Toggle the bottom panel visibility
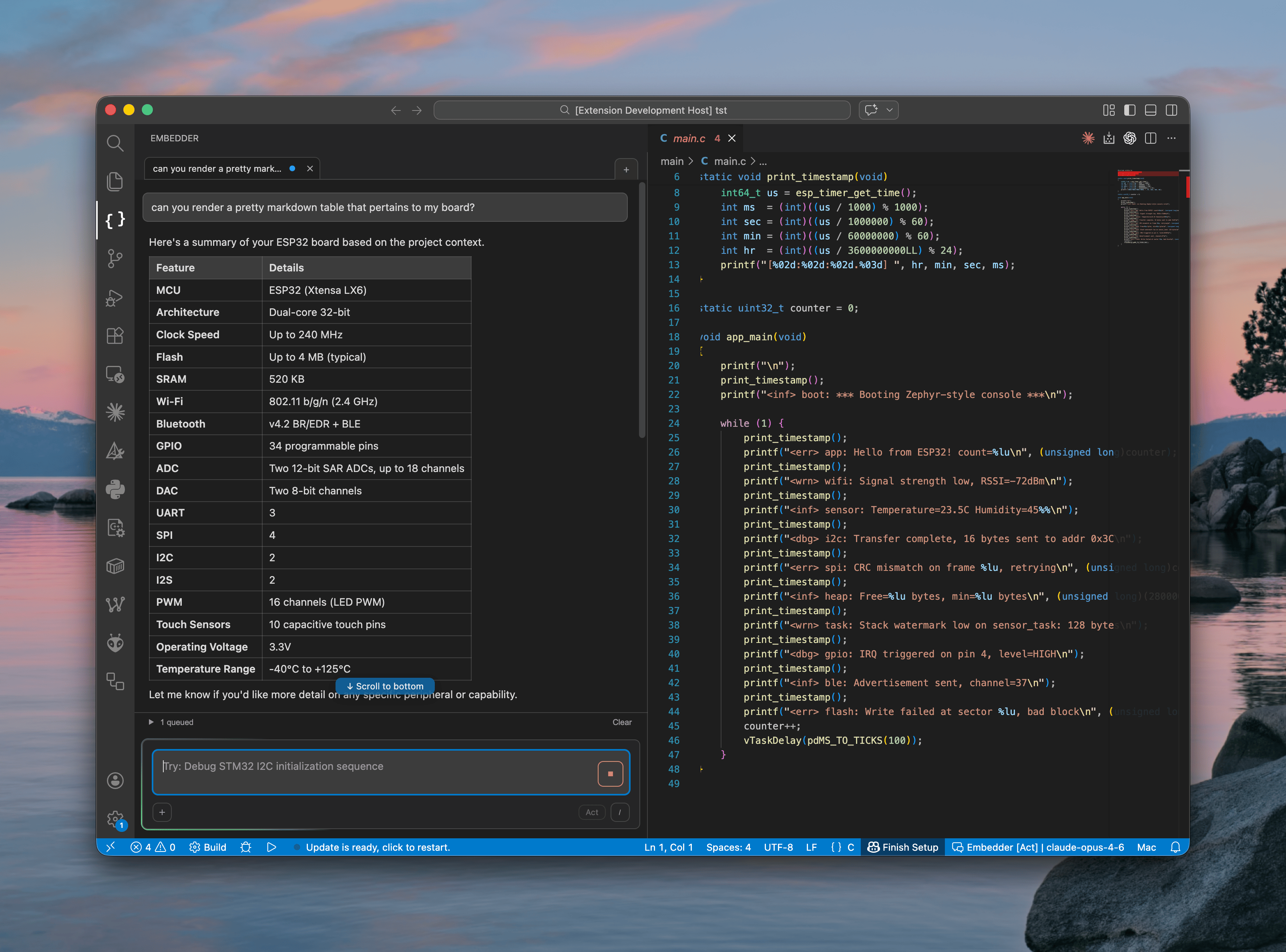This screenshot has height=952, width=1286. point(1151,110)
